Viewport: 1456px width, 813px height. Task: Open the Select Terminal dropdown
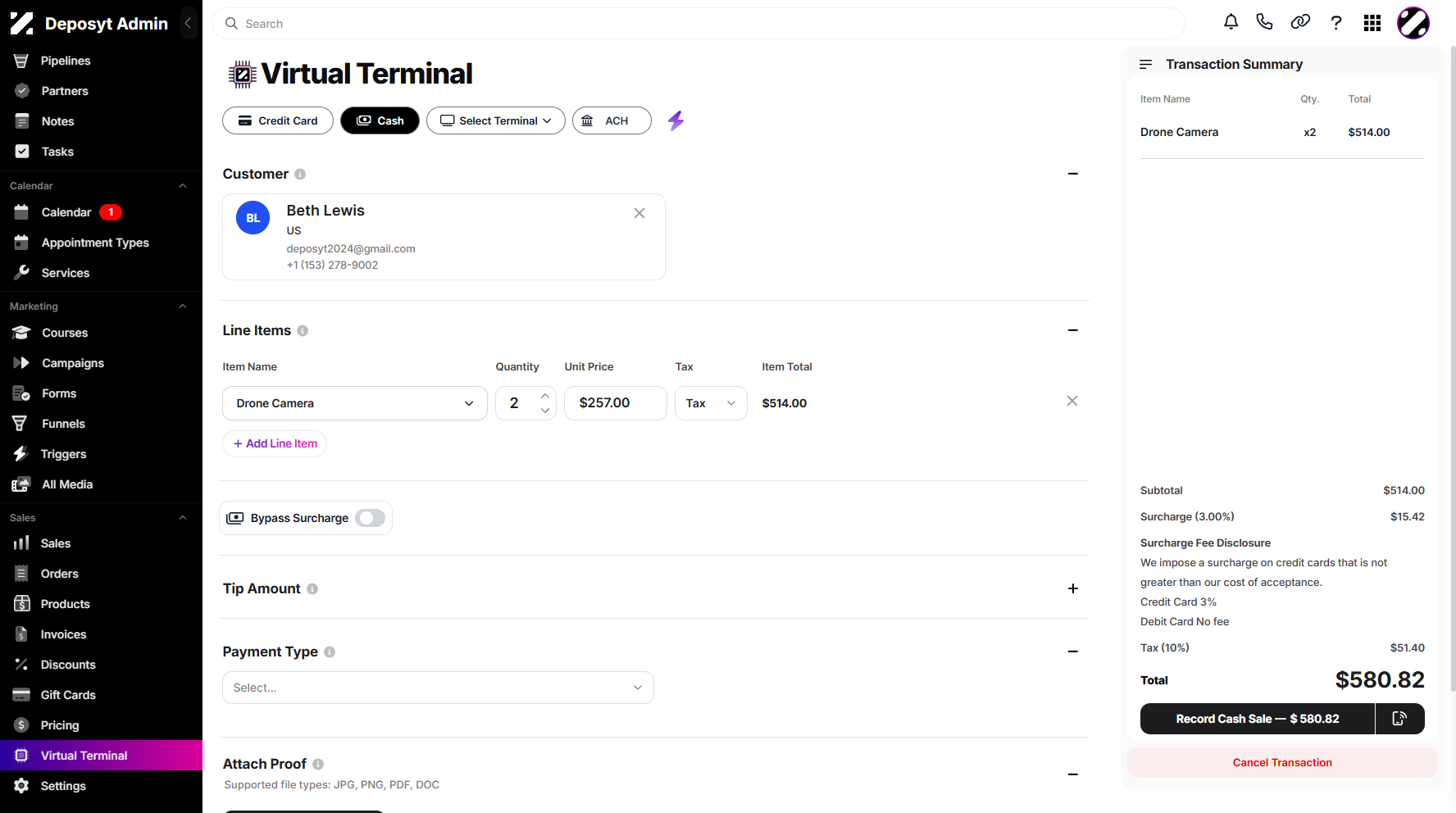pos(495,120)
